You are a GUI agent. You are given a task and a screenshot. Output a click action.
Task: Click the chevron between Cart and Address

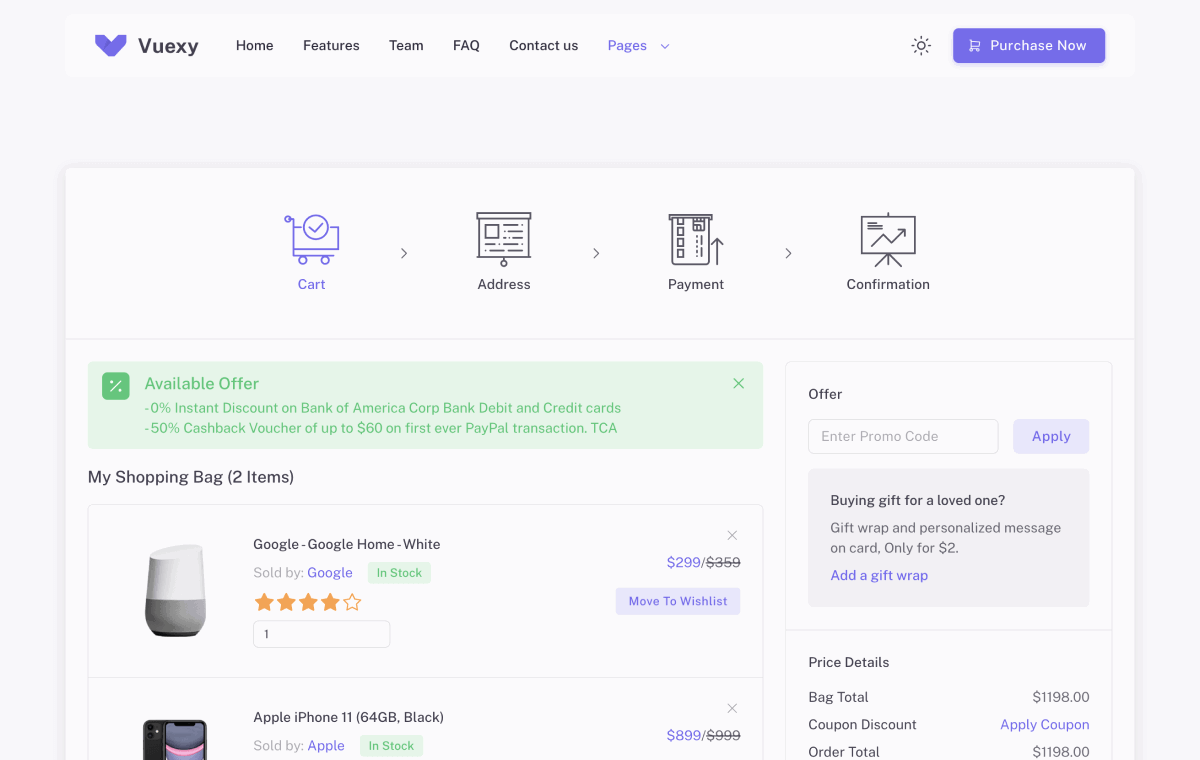pos(403,253)
